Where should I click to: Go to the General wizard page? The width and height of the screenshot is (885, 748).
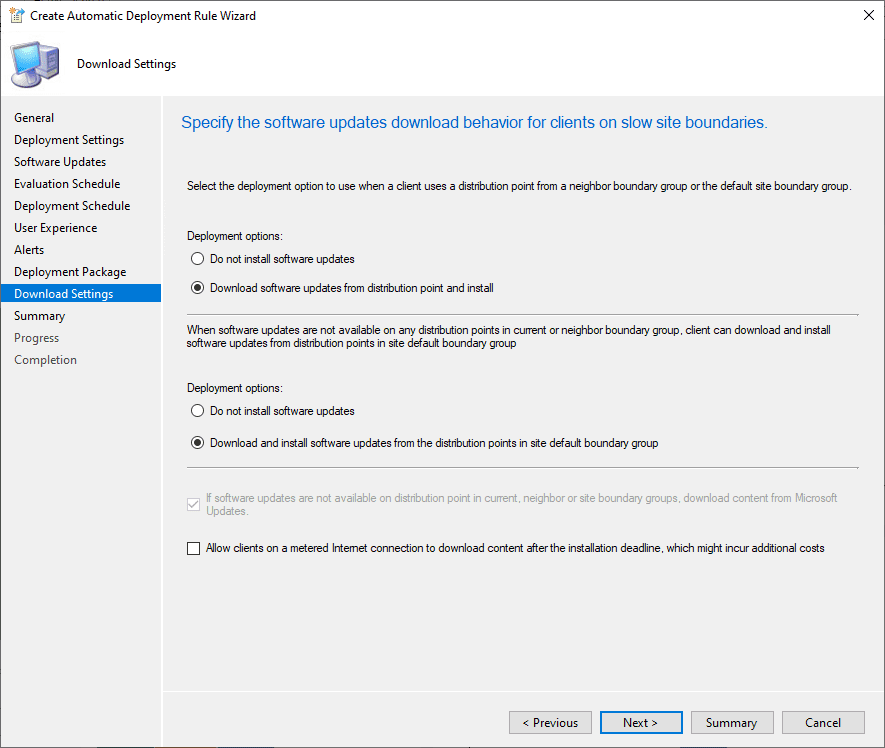pos(34,118)
